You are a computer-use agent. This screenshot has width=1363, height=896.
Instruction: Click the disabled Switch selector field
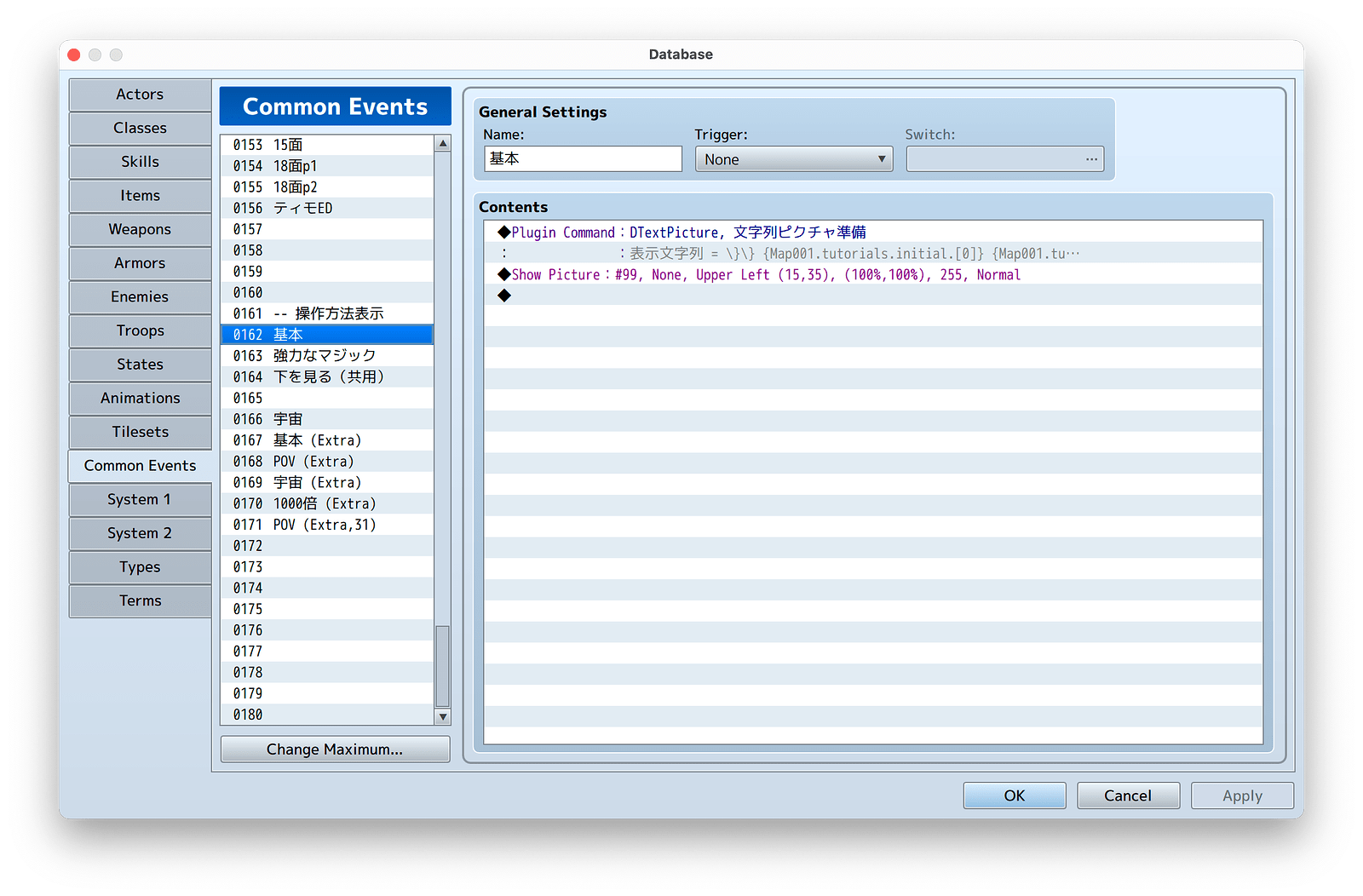coord(1005,159)
